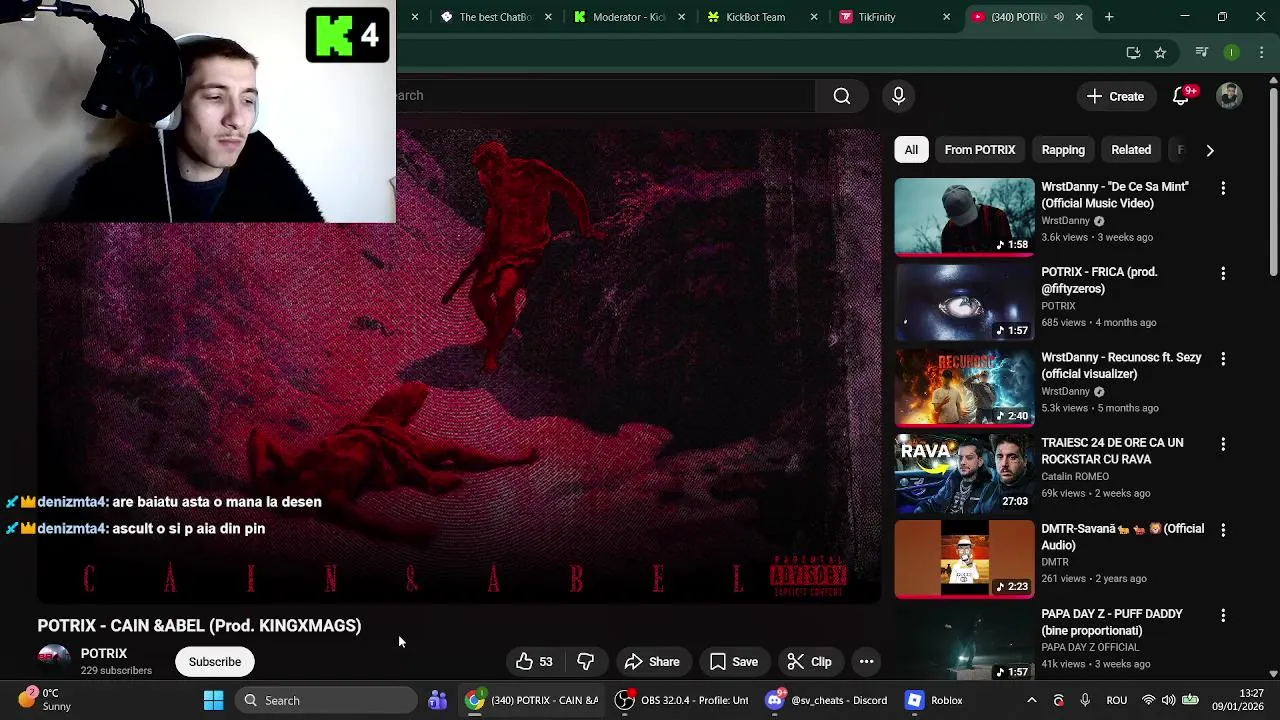Open WrstDanny Recunosc ft. Sezy thumbnail
1280x720 pixels.
click(964, 388)
